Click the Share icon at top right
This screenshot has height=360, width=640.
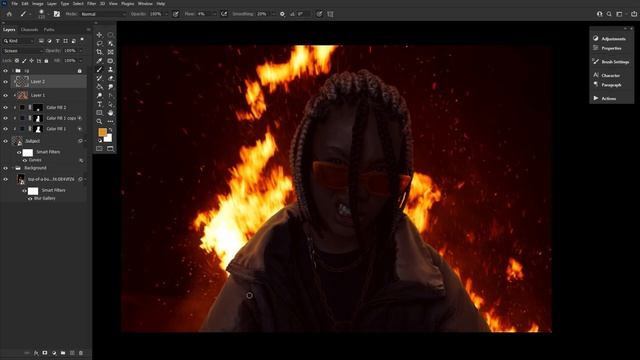coord(634,14)
